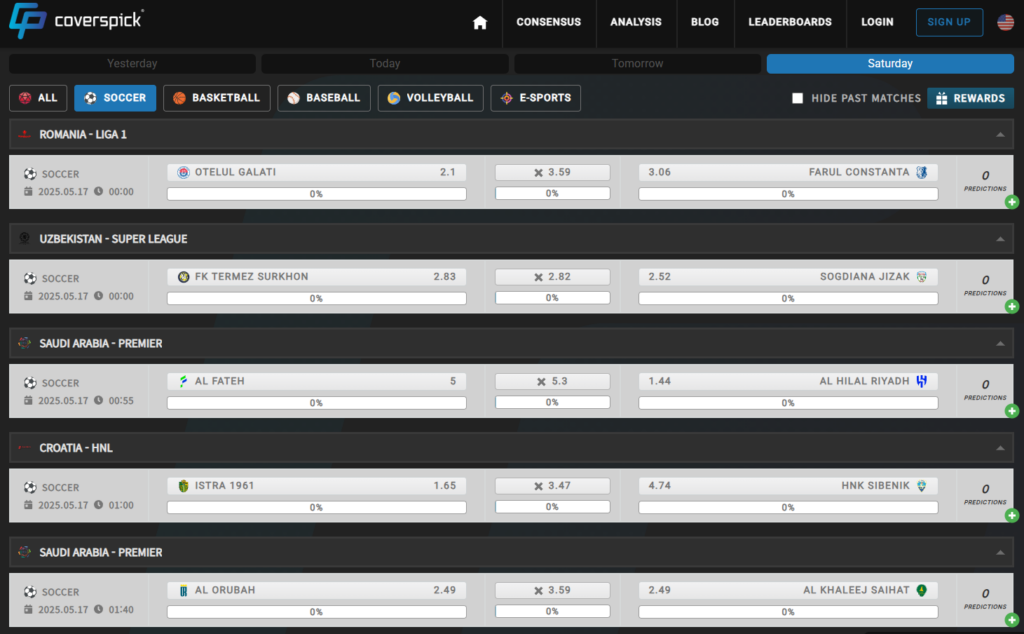
Task: Filter matches by E-Sports
Action: [536, 98]
